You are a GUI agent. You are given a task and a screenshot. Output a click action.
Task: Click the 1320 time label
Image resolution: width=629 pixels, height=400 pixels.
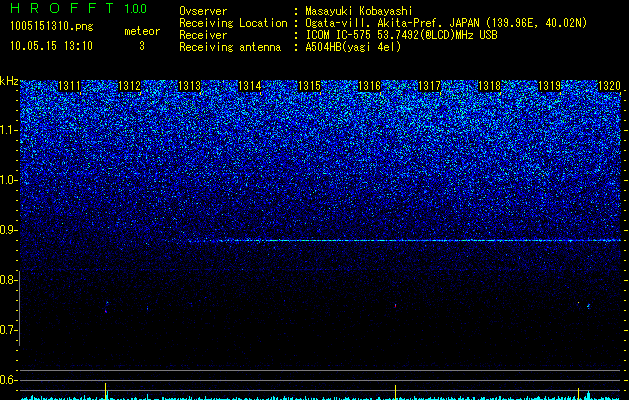[x=609, y=86]
